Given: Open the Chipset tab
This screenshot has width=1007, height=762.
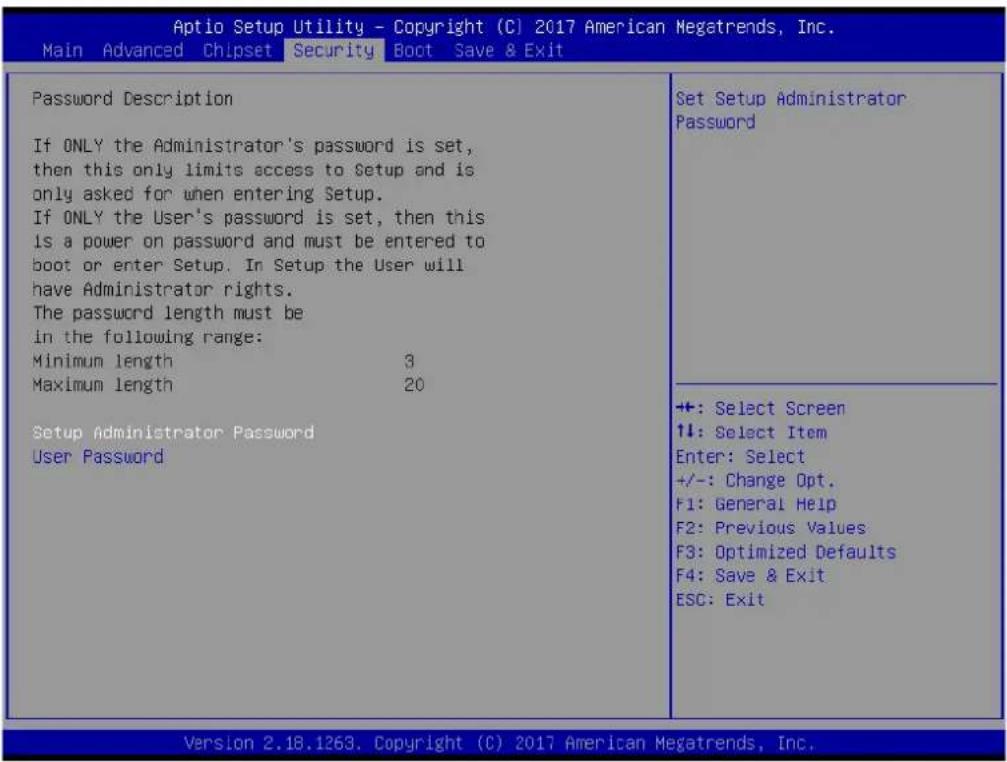Looking at the screenshot, I should [x=237, y=51].
